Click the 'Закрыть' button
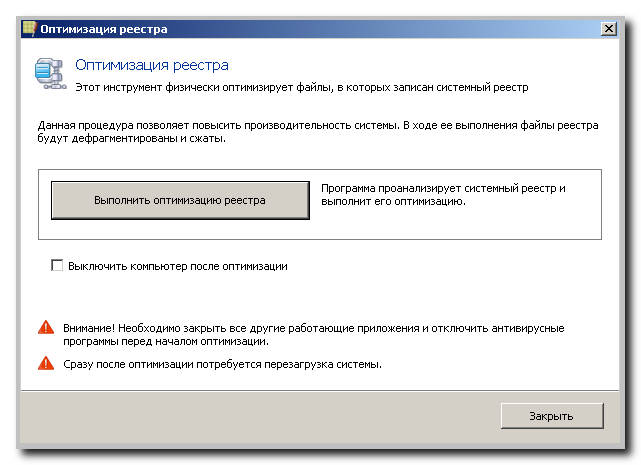 coord(552,416)
